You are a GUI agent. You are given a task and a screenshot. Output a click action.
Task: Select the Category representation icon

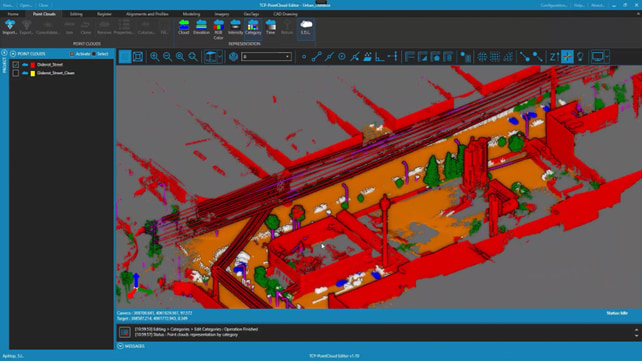coord(253,25)
